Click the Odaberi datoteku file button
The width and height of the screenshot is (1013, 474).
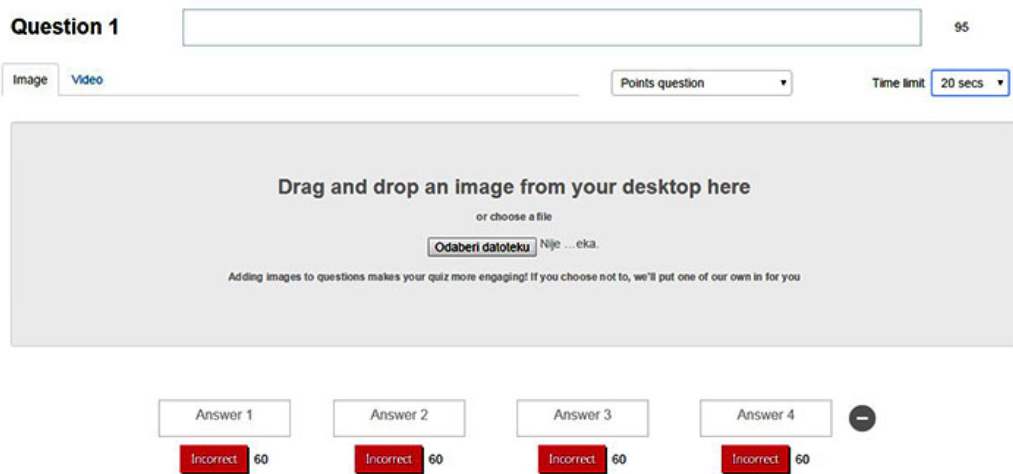[481, 246]
